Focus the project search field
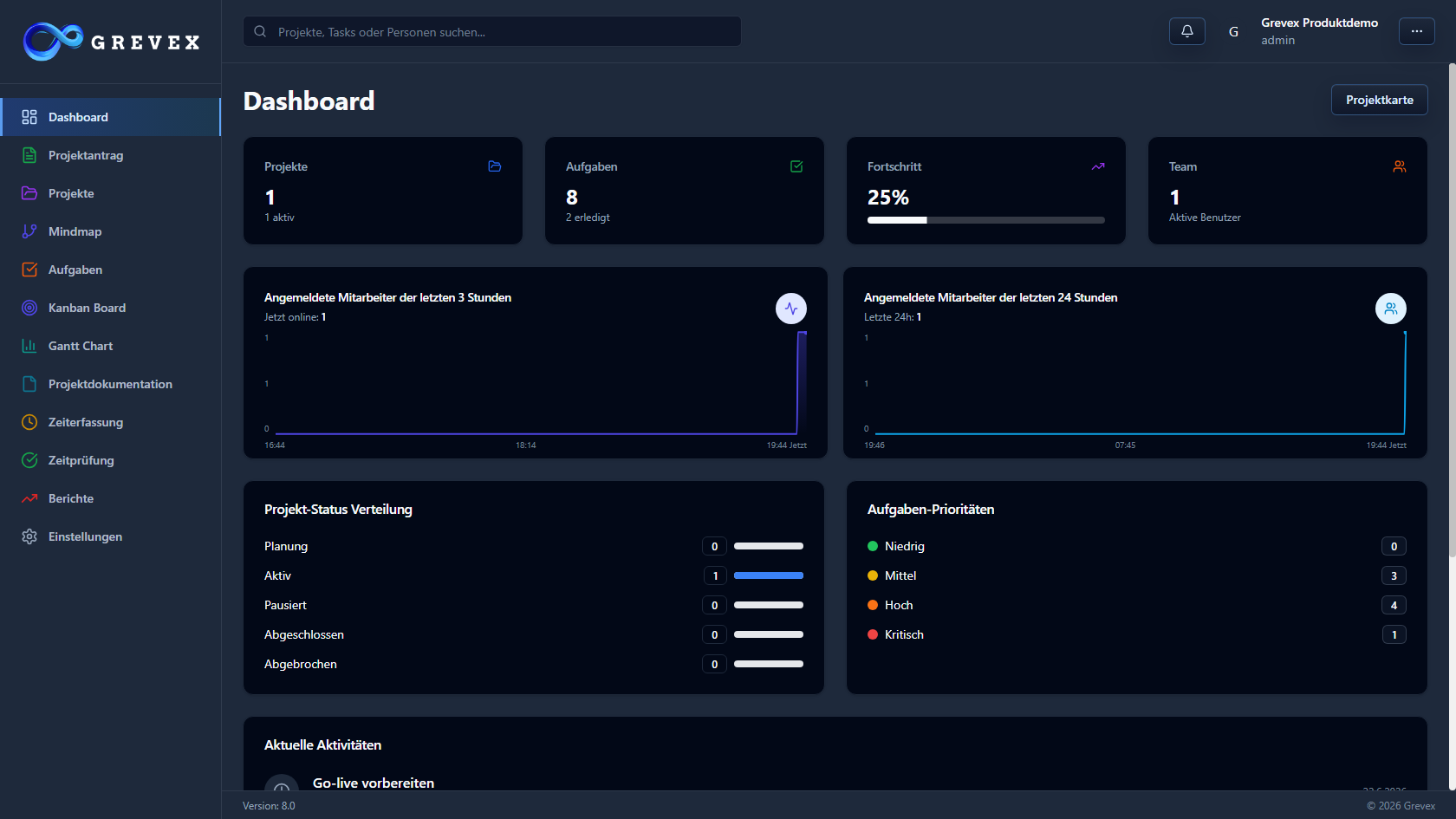Viewport: 1456px width, 819px height. 492,31
